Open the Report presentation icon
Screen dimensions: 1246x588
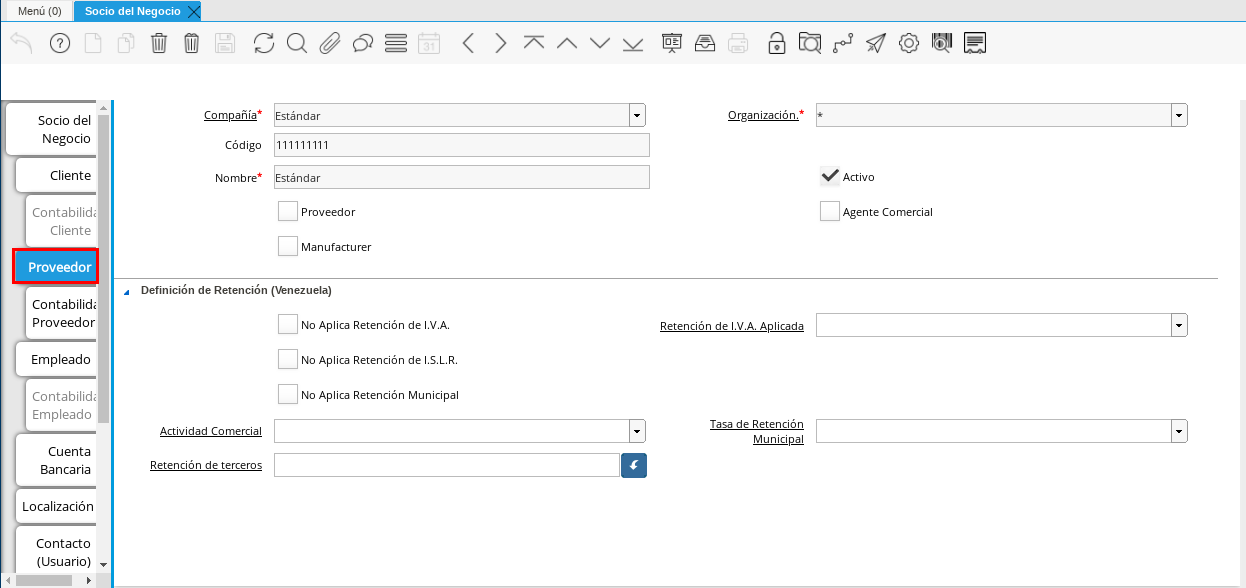point(671,43)
